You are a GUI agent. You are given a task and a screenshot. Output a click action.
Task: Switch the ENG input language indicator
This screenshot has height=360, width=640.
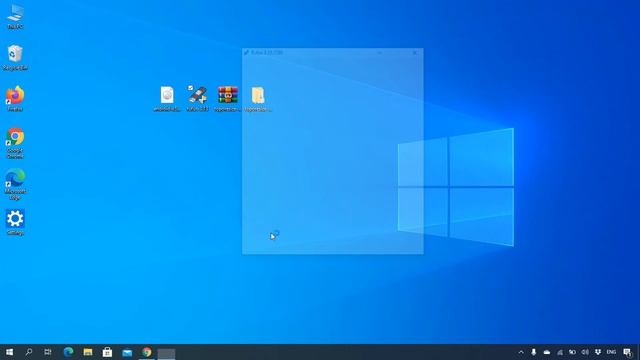611,352
